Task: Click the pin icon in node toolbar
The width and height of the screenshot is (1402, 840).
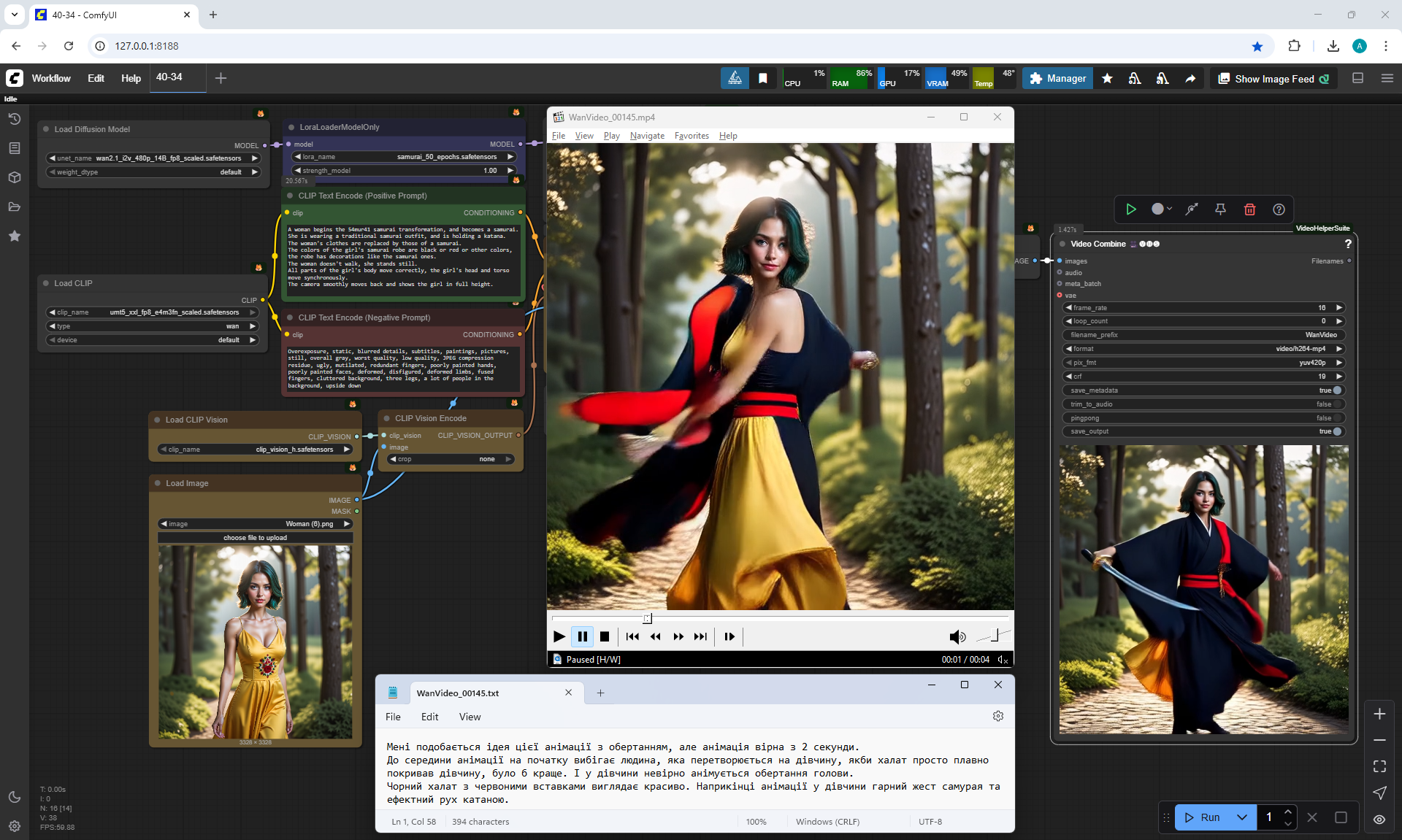Action: tap(1220, 209)
